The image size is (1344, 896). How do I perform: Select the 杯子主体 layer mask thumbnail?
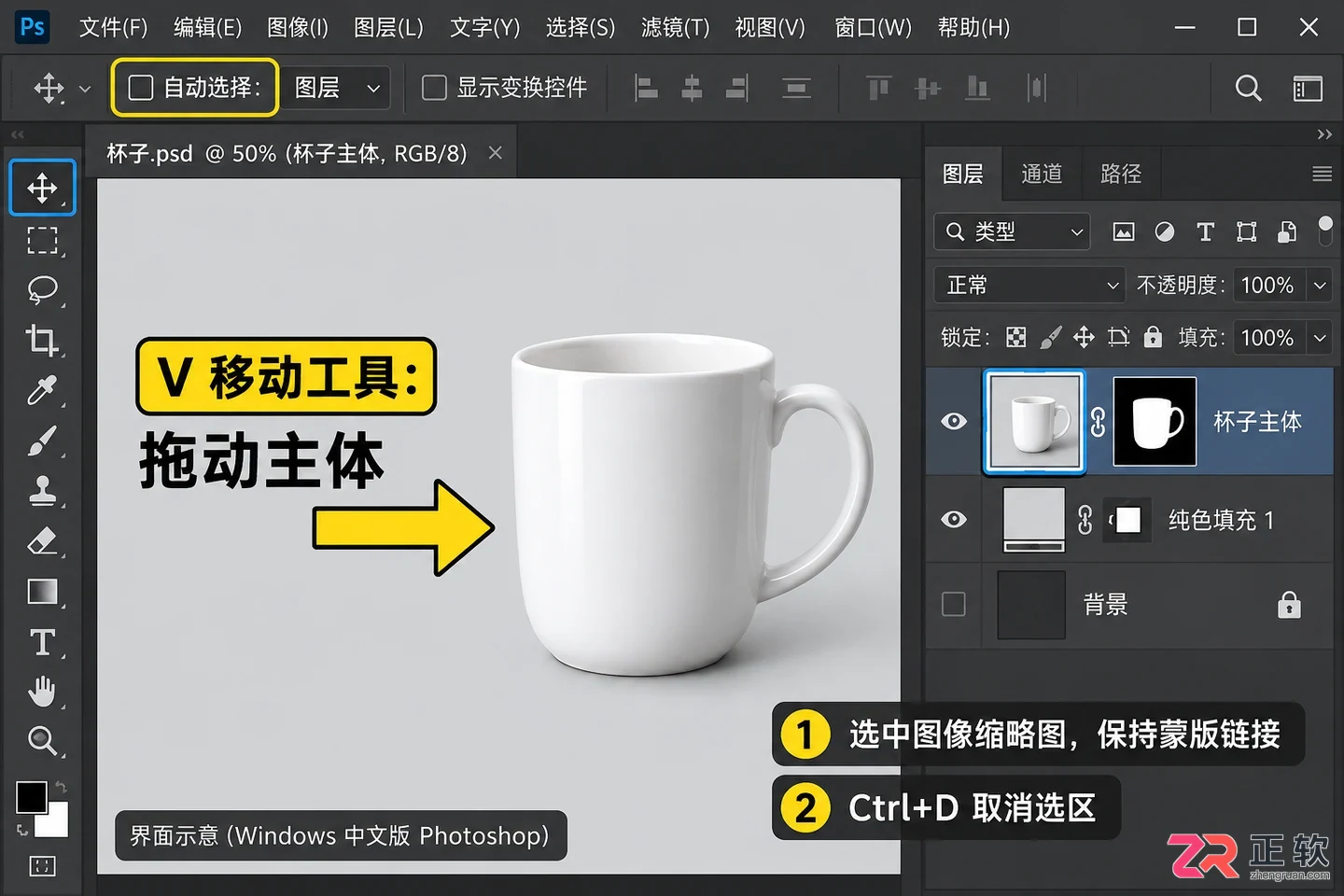[x=1155, y=421]
